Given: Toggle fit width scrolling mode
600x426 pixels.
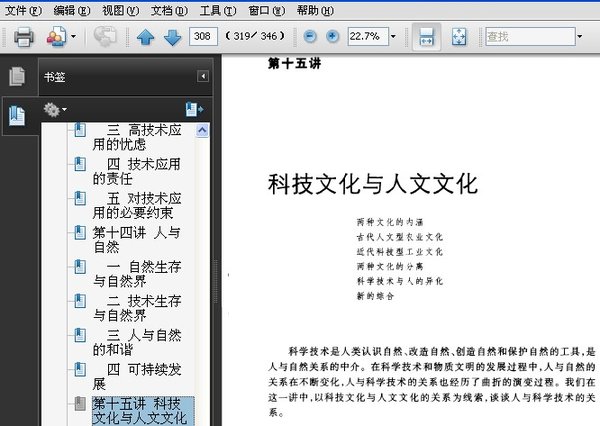Looking at the screenshot, I should (x=426, y=37).
